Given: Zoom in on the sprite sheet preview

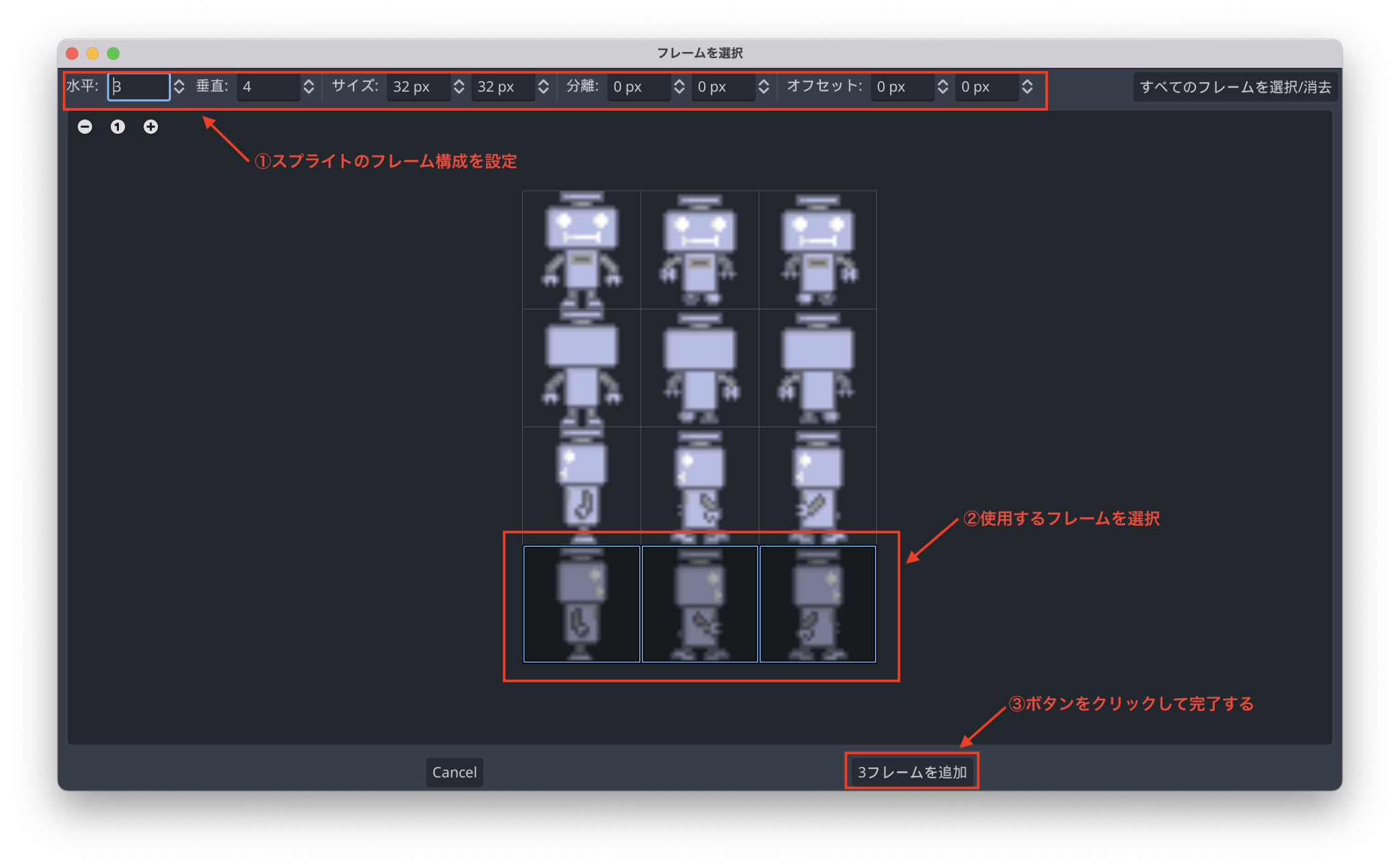Looking at the screenshot, I should pyautogui.click(x=150, y=126).
